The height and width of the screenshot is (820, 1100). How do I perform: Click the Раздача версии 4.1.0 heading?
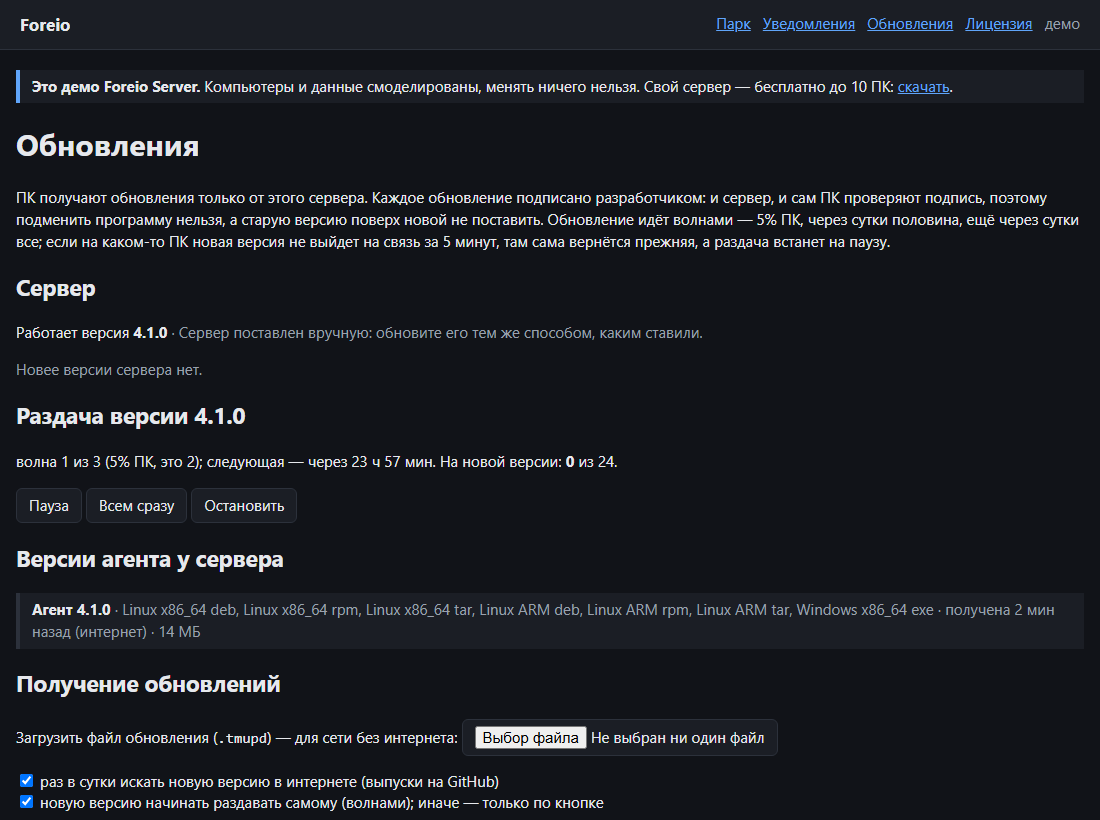tap(130, 417)
